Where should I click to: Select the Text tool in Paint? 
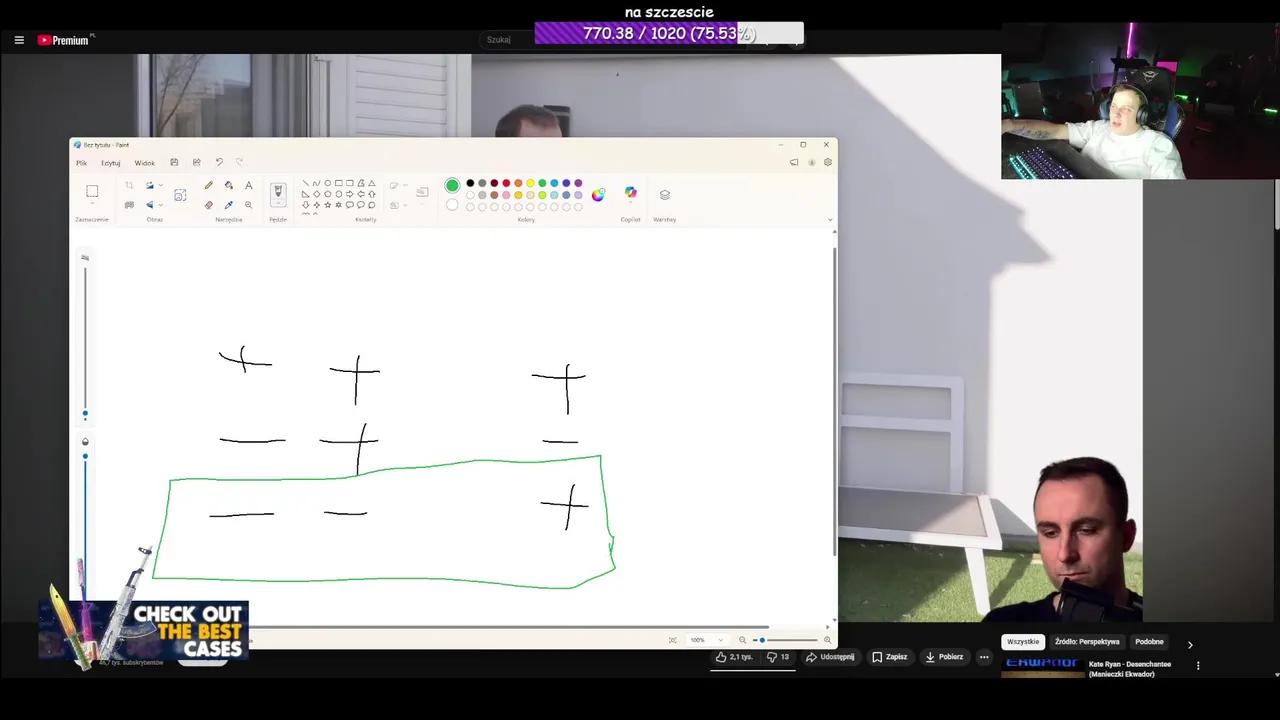coord(249,185)
